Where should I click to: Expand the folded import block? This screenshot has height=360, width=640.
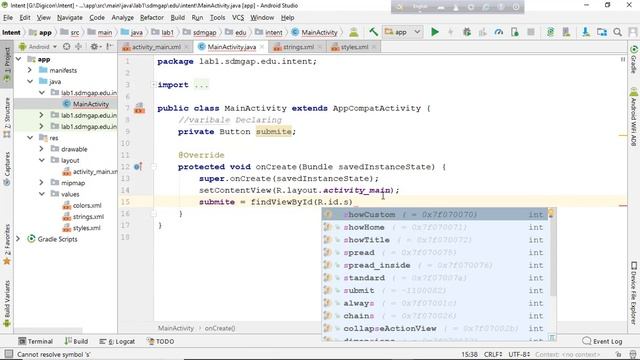pos(154,84)
